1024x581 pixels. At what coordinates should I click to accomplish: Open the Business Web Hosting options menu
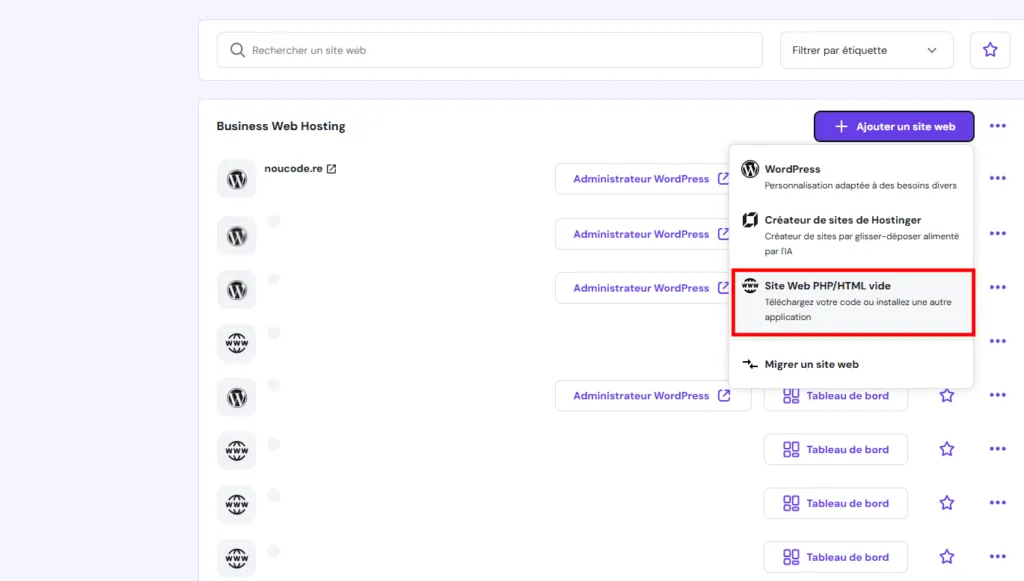pos(997,125)
